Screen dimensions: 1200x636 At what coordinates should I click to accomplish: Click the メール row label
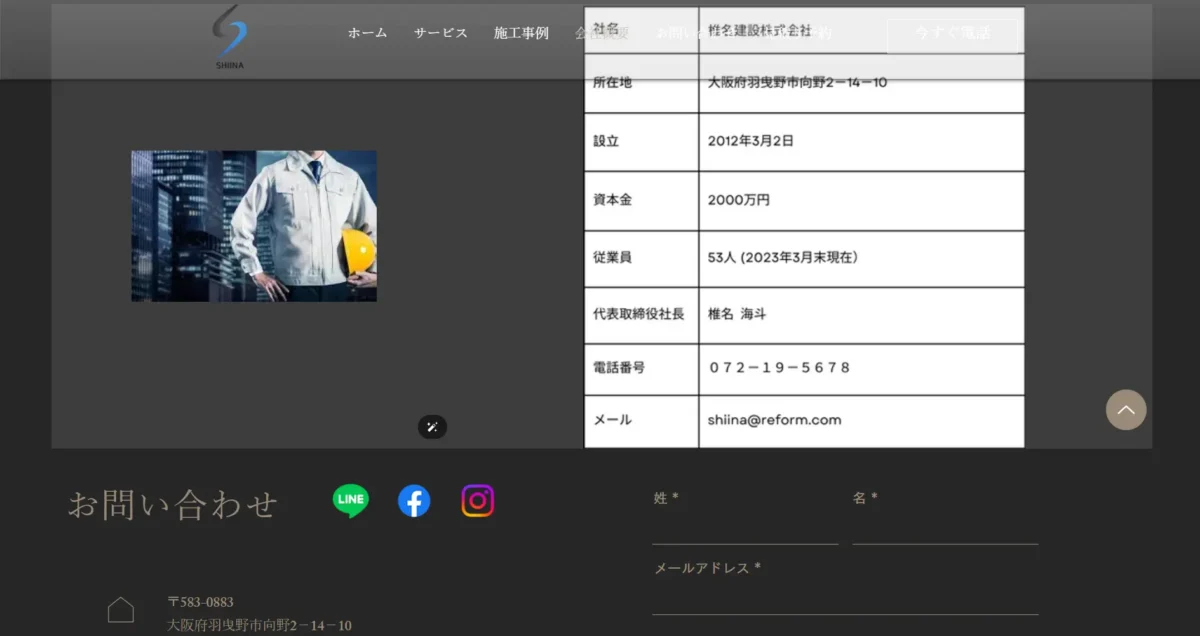pos(612,420)
